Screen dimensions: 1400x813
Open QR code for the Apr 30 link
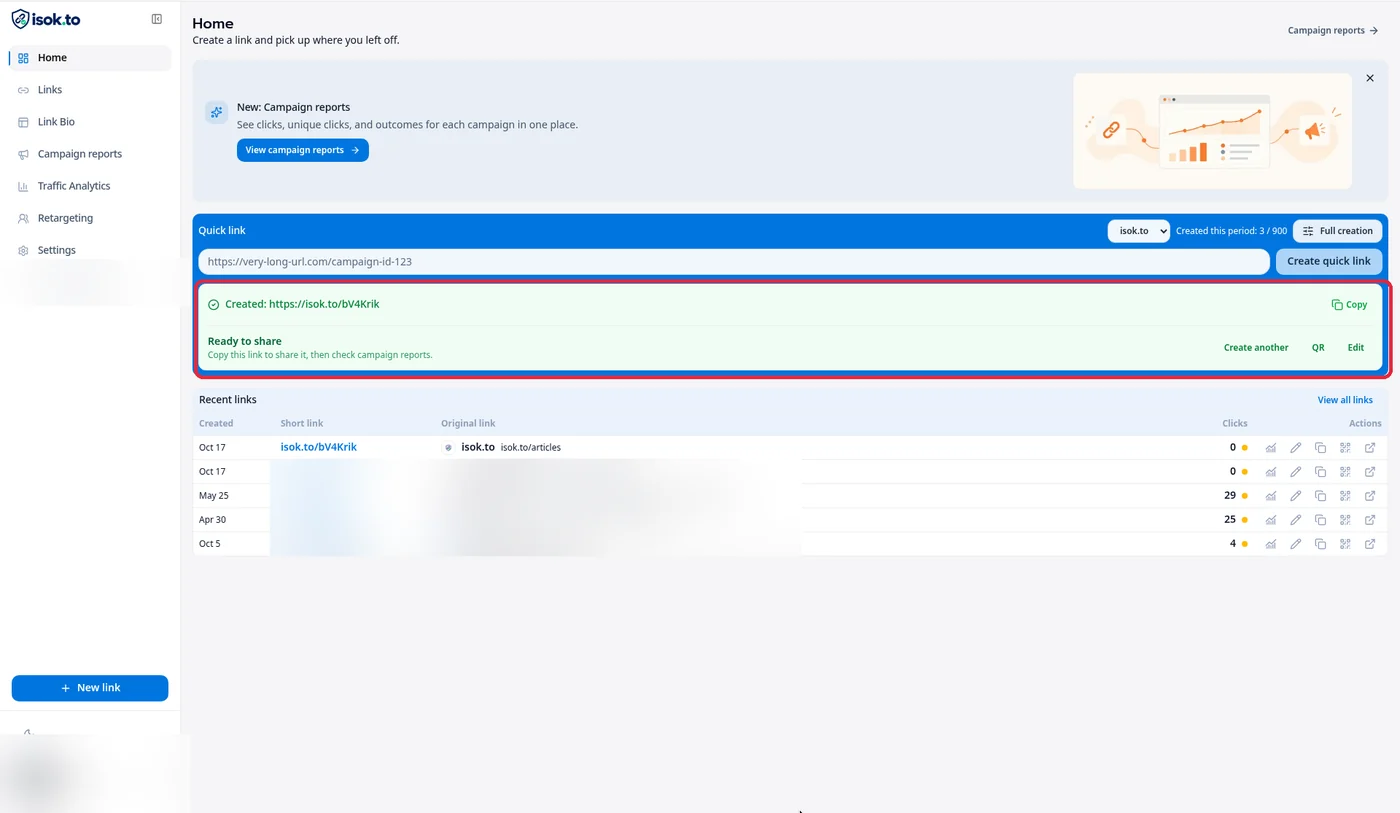[1345, 520]
